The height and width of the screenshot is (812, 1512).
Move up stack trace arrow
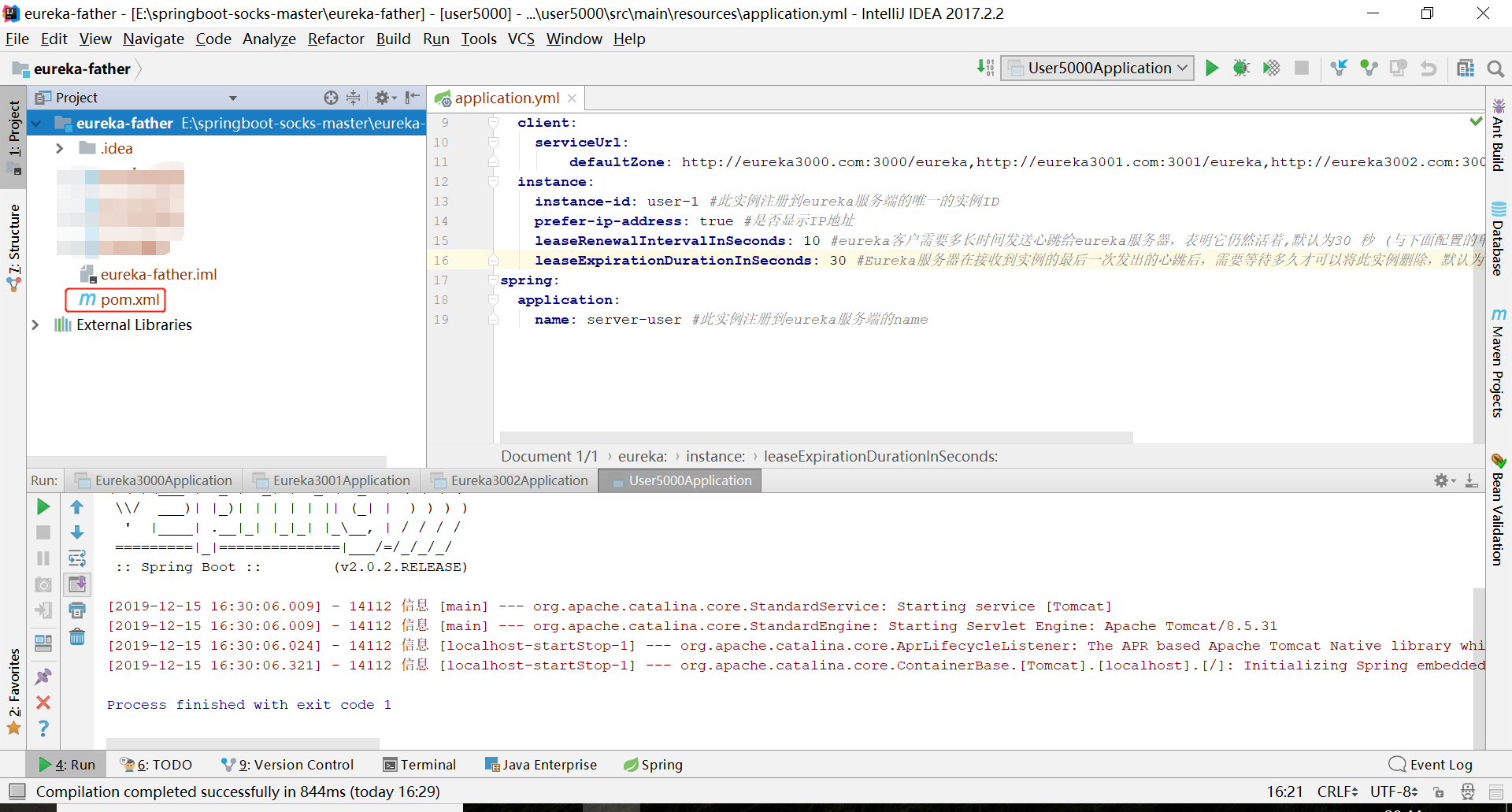point(77,507)
